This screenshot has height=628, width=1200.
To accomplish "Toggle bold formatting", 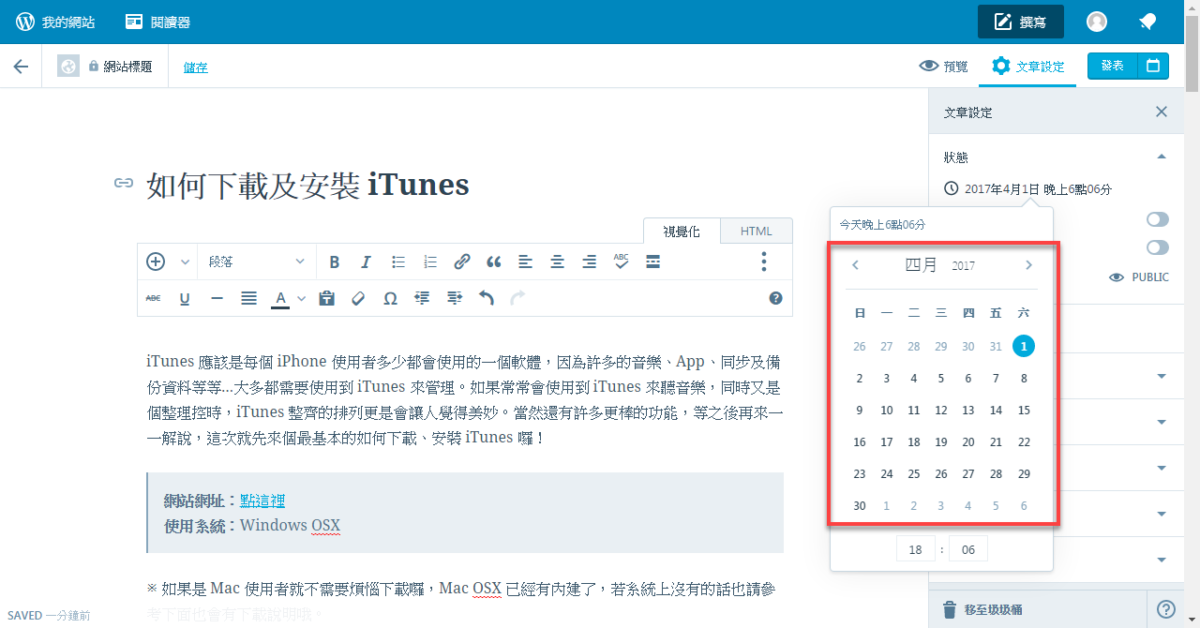I will 334,262.
